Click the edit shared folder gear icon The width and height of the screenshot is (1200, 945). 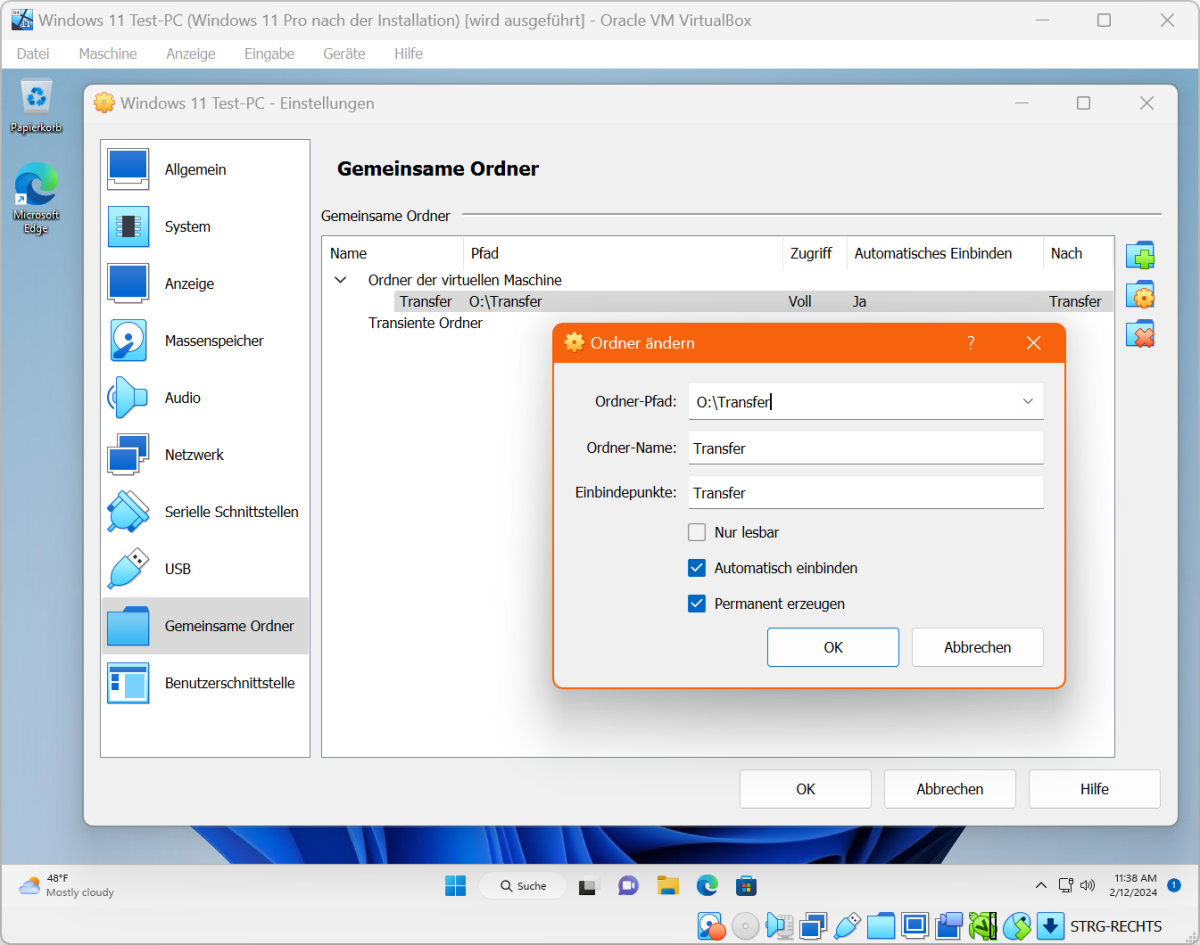[x=1140, y=295]
